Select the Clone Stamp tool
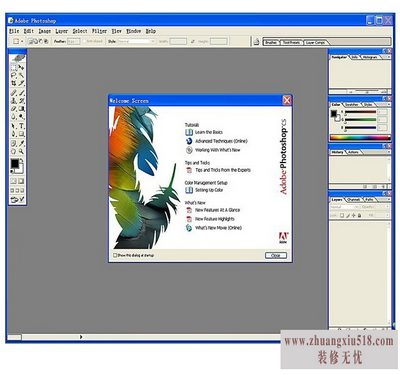This screenshot has width=400, height=375. (14, 101)
